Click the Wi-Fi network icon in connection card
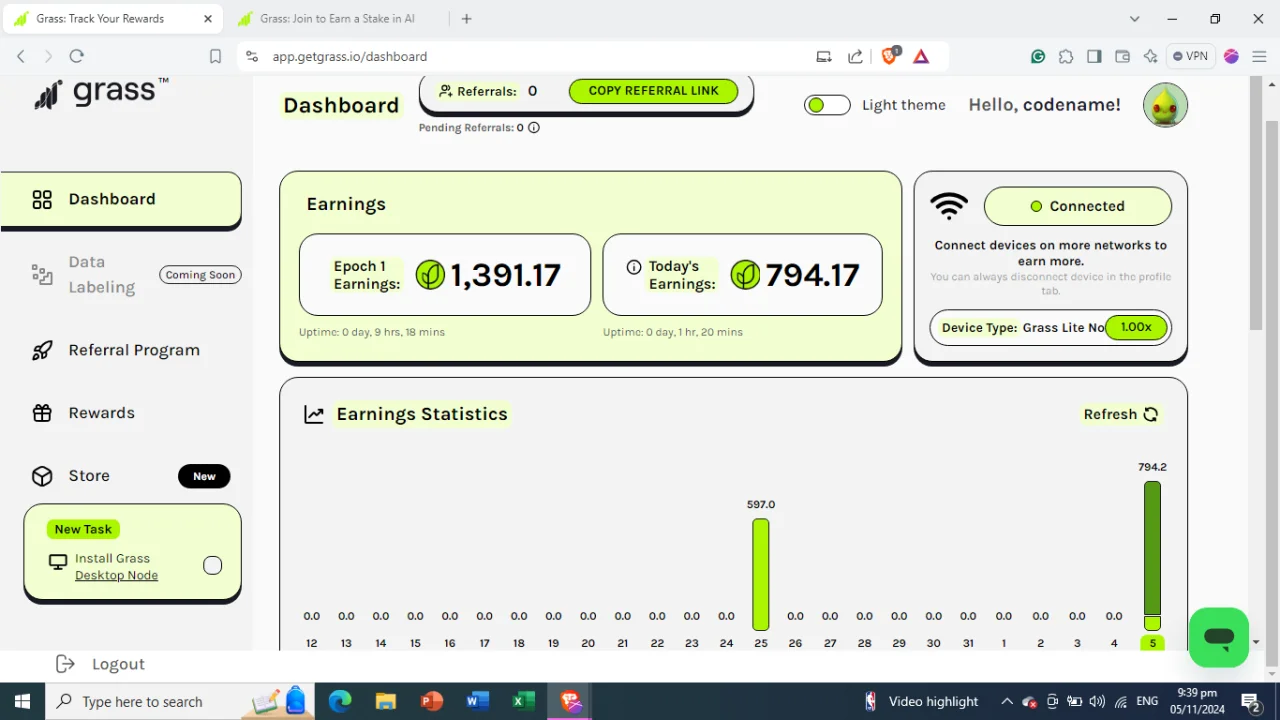 pos(949,206)
